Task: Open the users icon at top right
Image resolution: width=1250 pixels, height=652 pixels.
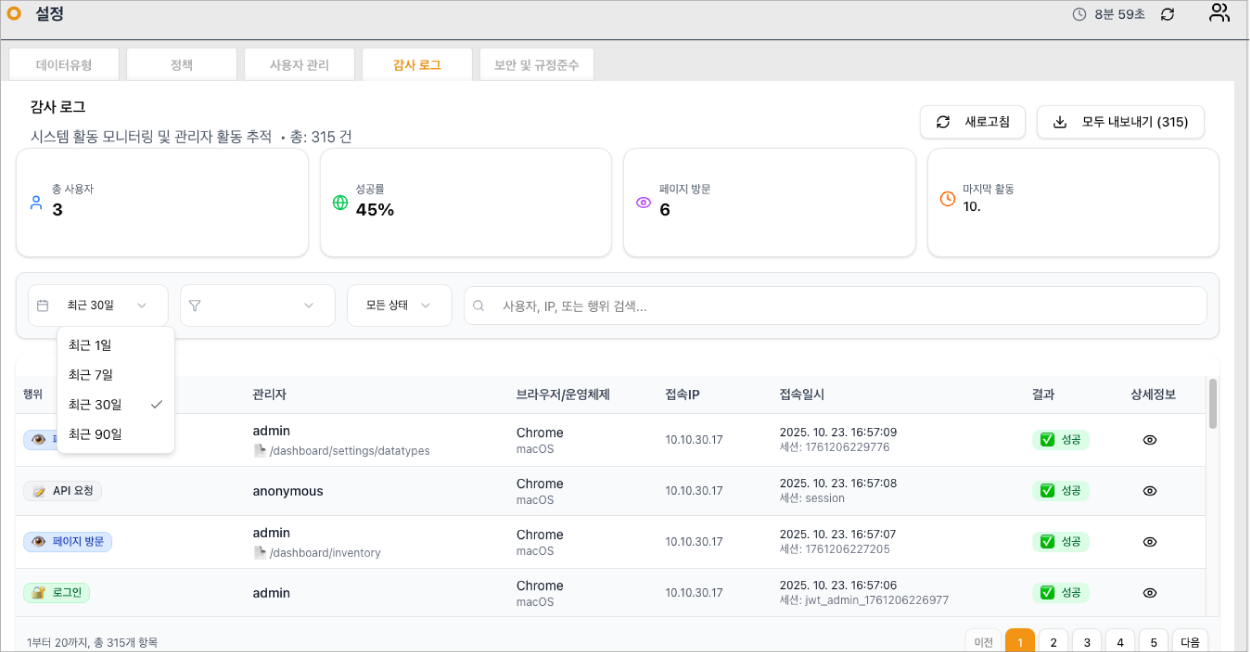Action: click(1219, 13)
